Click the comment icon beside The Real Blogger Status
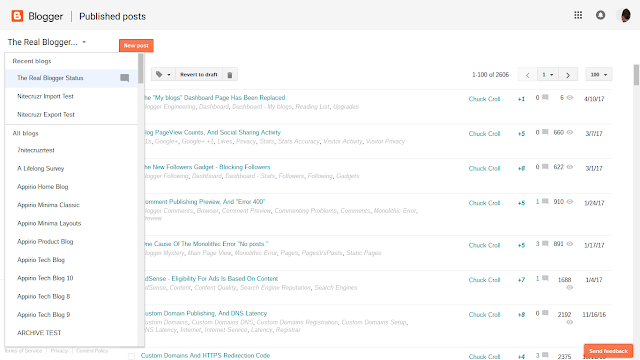 tap(125, 78)
